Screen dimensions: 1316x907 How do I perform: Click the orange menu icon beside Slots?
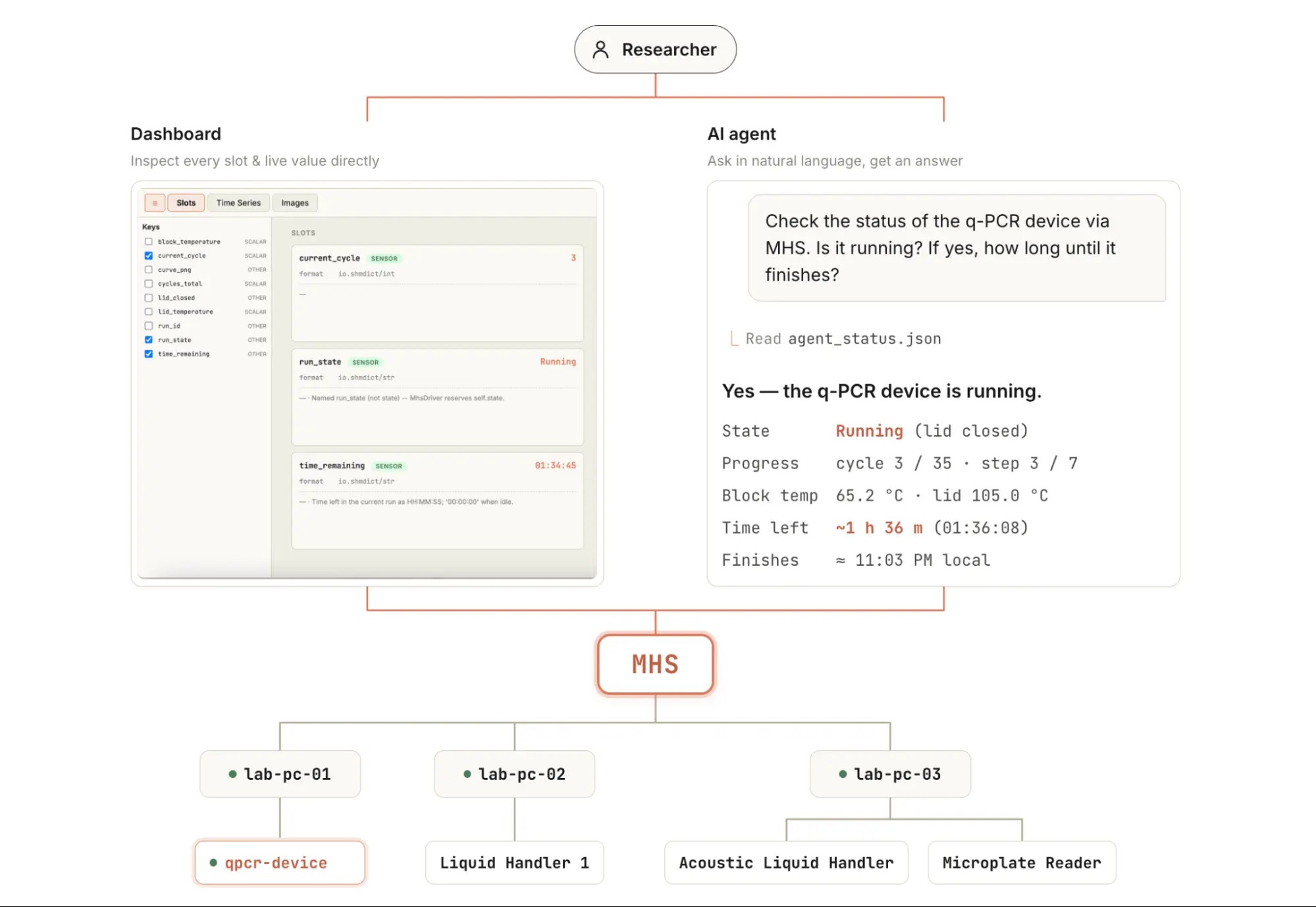click(x=155, y=203)
